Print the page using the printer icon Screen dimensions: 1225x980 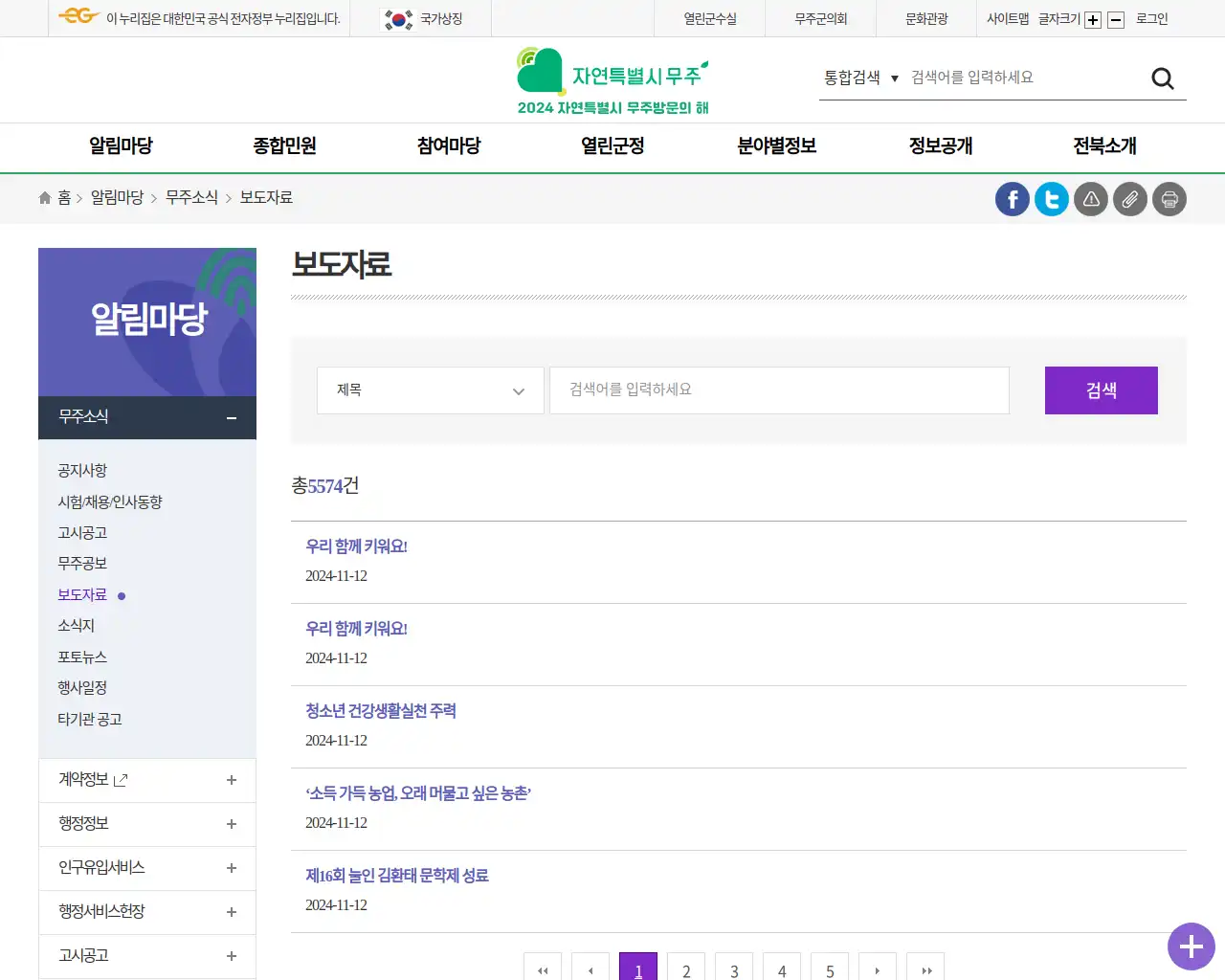click(x=1169, y=199)
